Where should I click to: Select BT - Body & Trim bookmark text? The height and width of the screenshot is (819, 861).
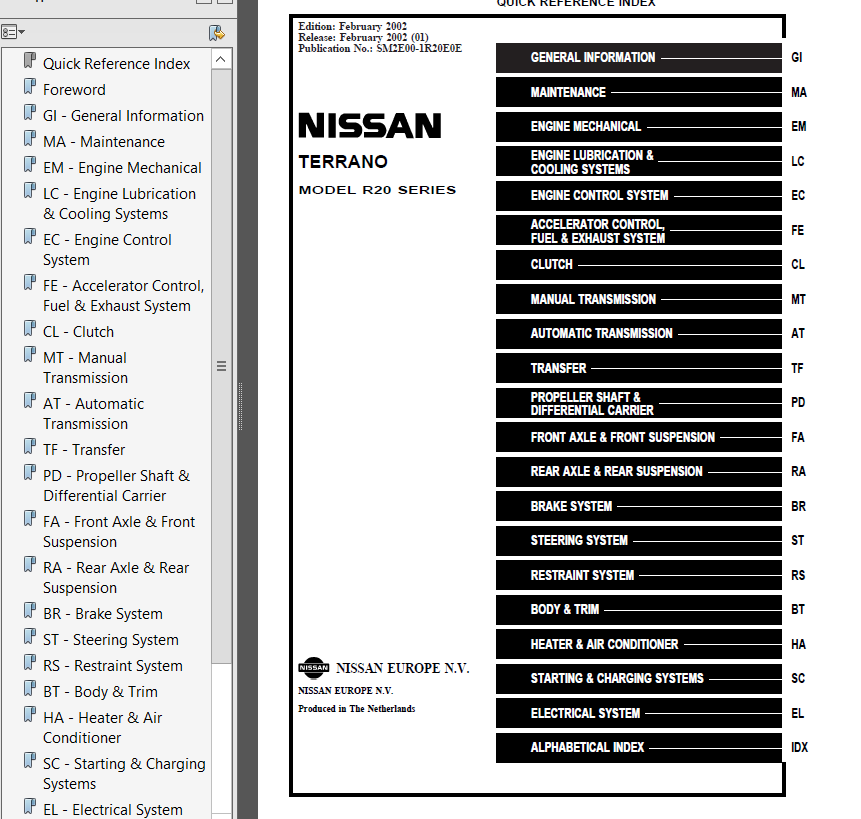[x=100, y=692]
